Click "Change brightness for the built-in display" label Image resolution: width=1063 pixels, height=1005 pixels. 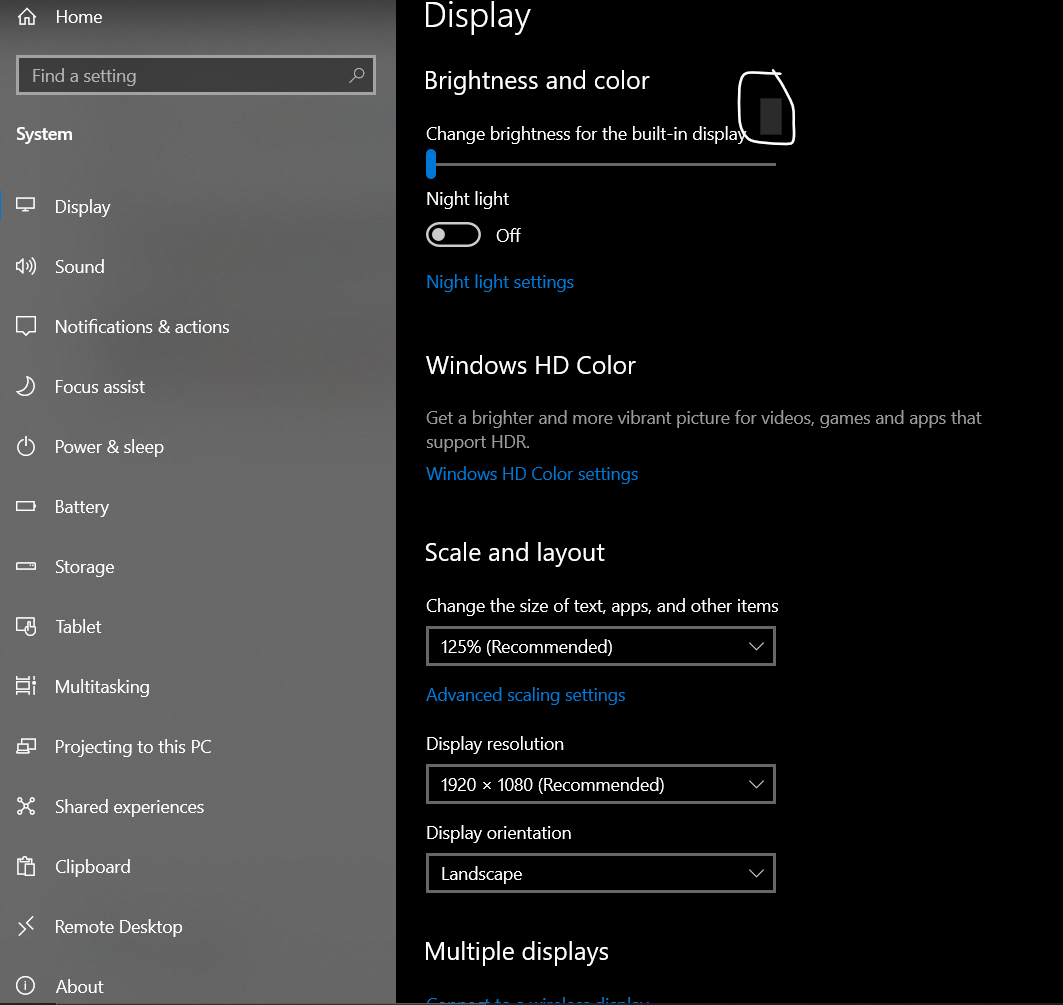[x=586, y=134]
